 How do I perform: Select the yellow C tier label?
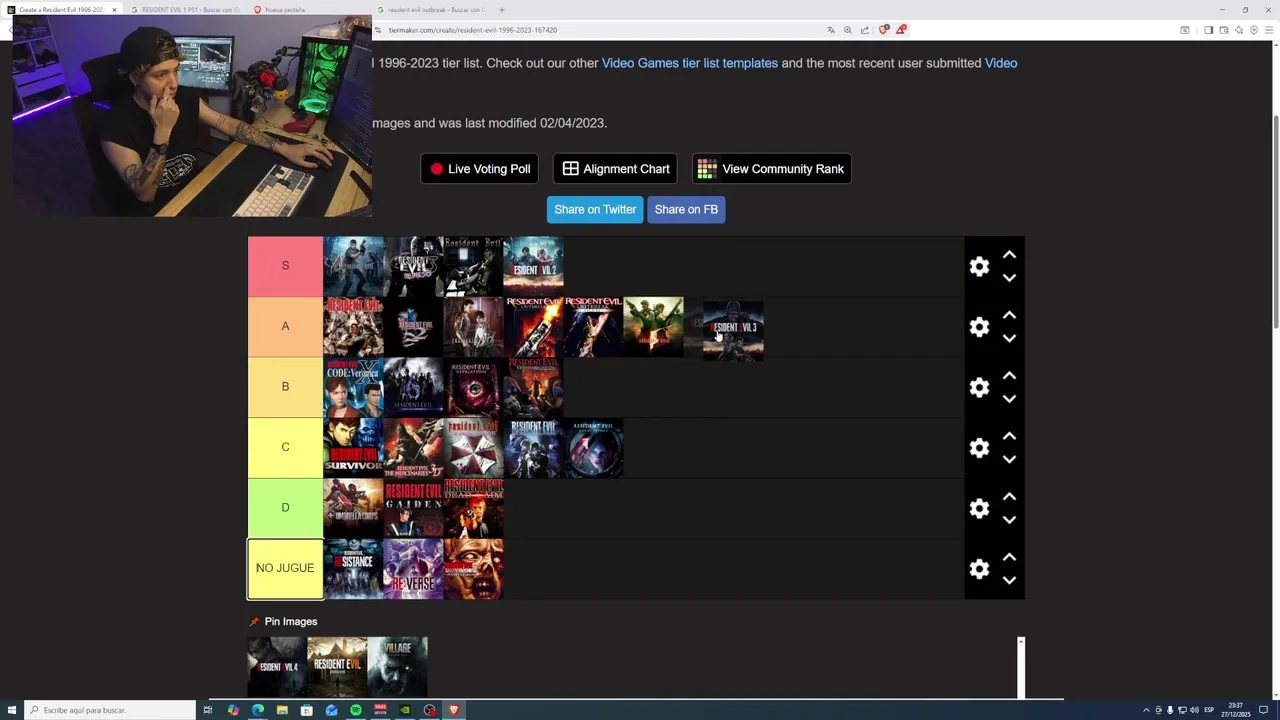click(x=285, y=447)
